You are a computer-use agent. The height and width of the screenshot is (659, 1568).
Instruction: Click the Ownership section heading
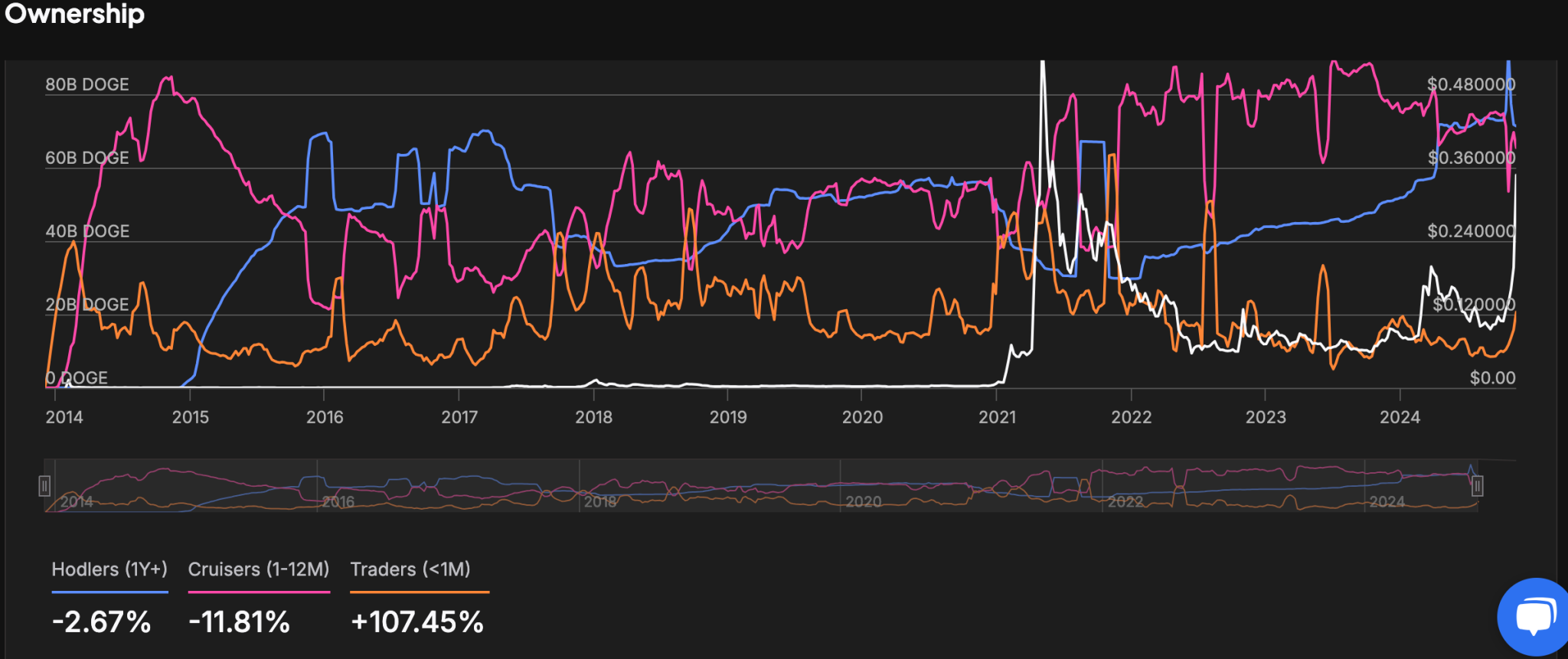[x=74, y=14]
